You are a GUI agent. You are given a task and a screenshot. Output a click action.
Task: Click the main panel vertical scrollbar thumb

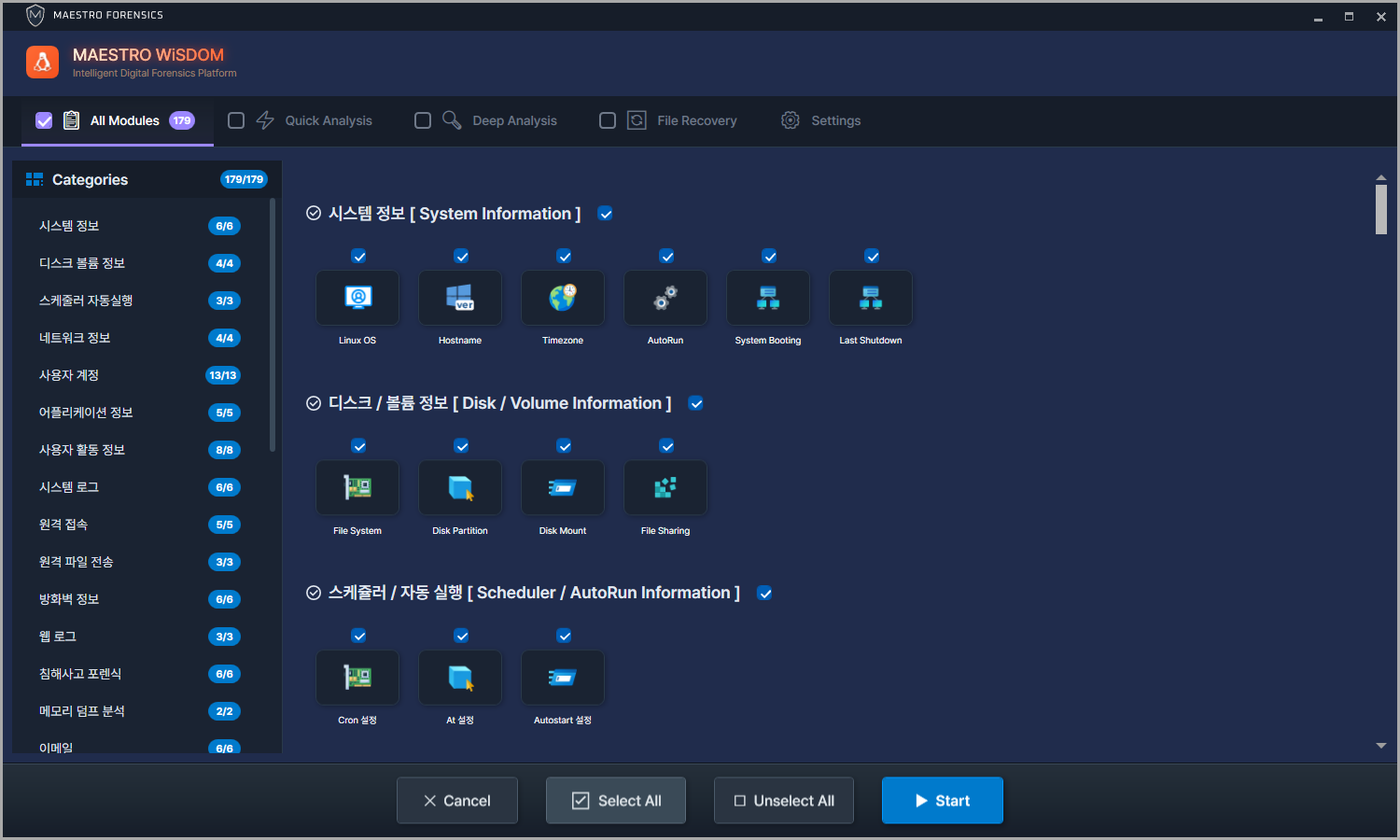(1380, 209)
